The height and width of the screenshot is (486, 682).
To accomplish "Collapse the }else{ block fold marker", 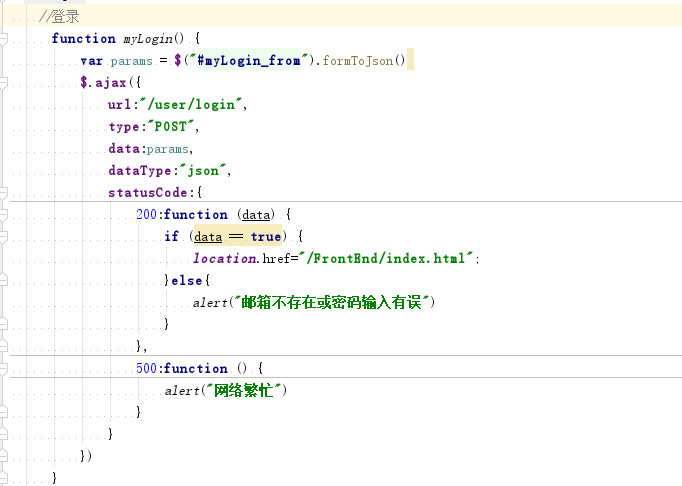I will point(3,281).
